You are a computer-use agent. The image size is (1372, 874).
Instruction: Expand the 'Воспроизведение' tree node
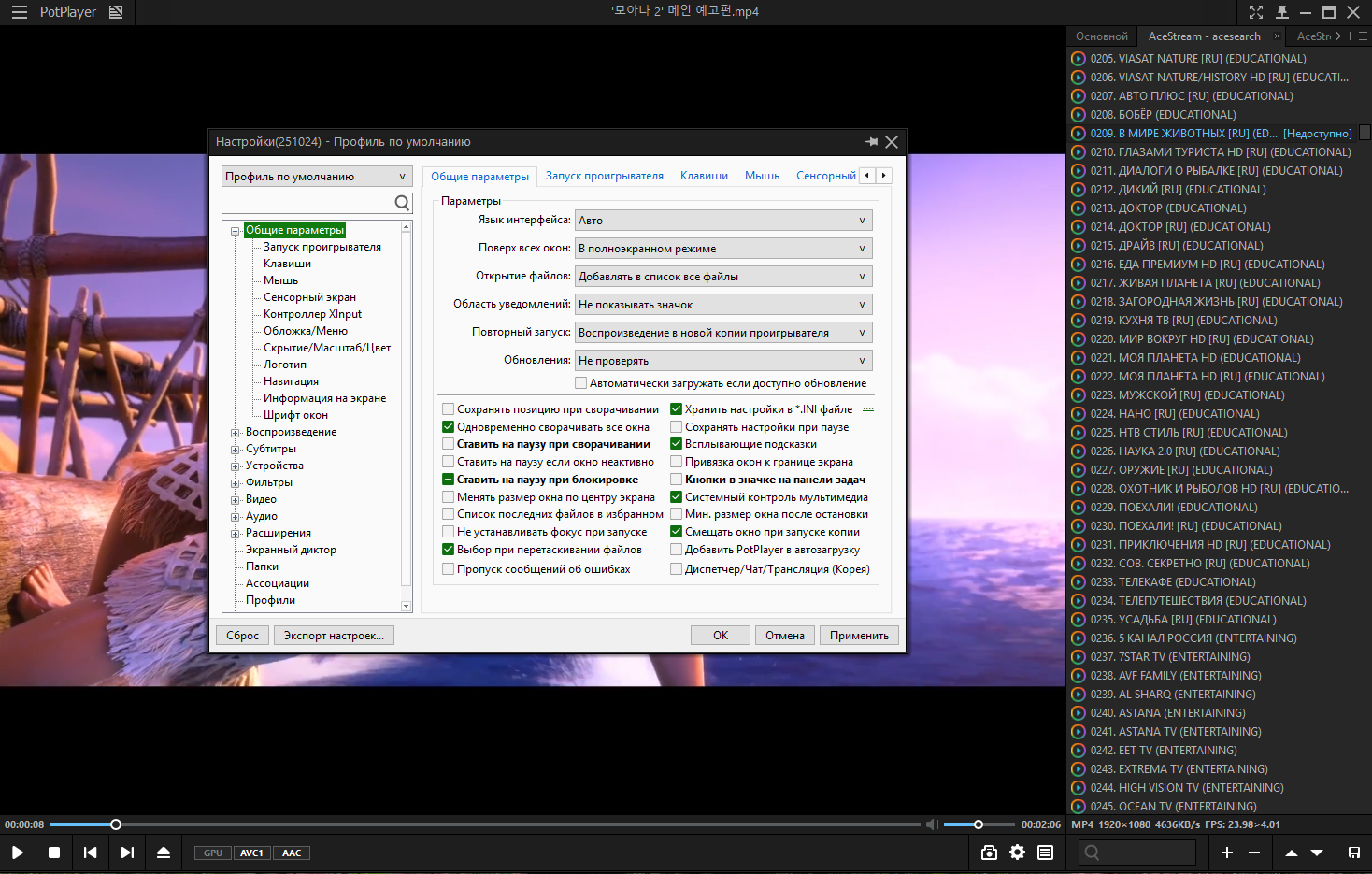(x=236, y=433)
